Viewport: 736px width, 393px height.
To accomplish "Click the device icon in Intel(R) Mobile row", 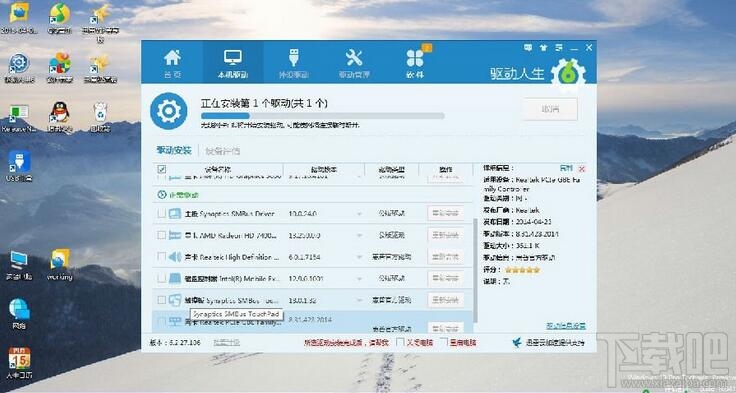I will tap(175, 278).
